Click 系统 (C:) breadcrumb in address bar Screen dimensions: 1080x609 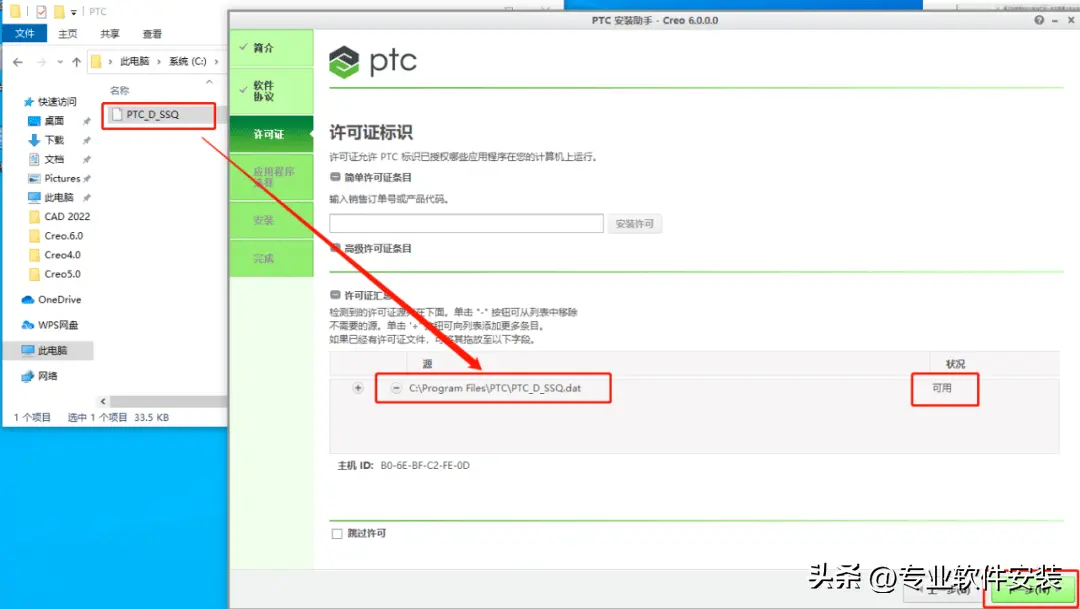point(187,62)
